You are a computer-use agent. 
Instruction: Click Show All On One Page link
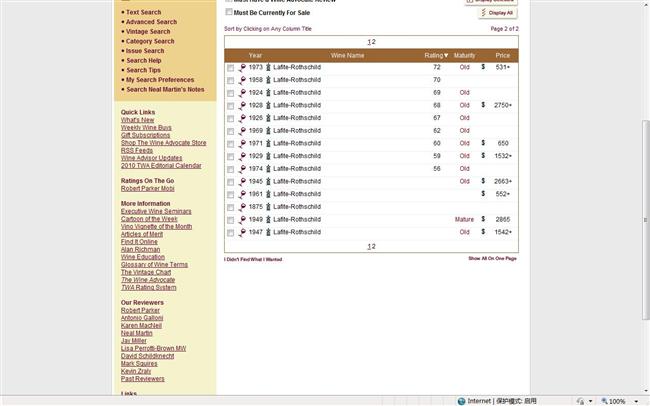[492, 258]
